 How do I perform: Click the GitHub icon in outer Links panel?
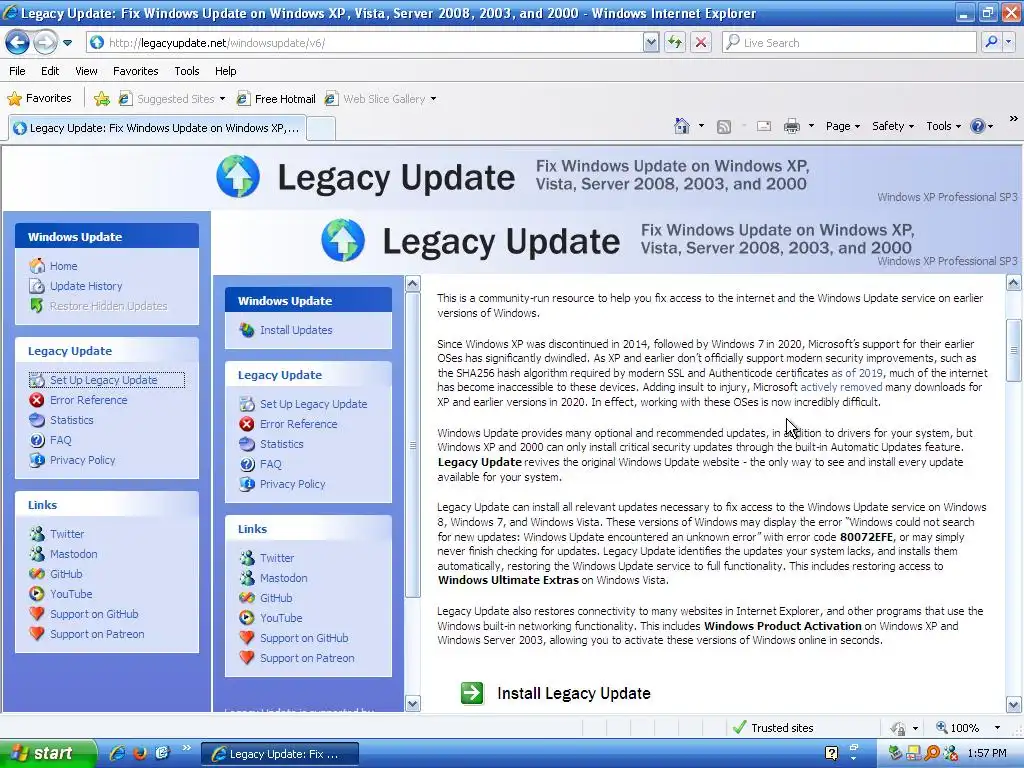click(x=37, y=574)
